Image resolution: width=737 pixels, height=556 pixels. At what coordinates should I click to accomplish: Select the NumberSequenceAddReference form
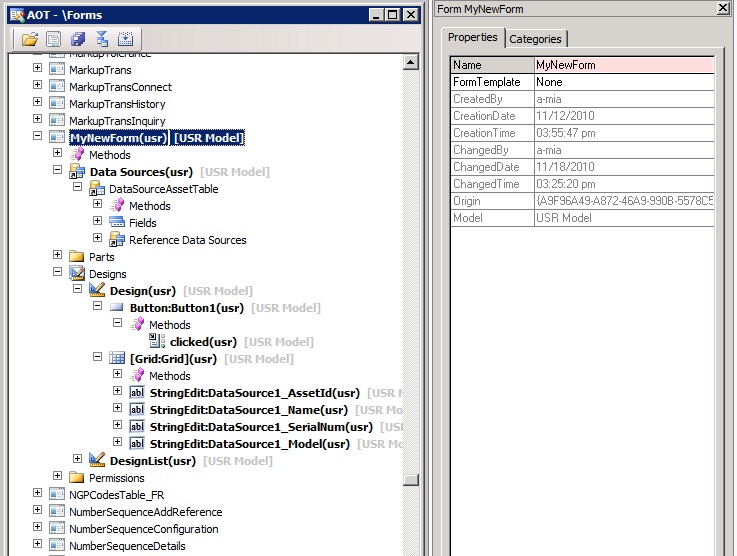click(146, 512)
